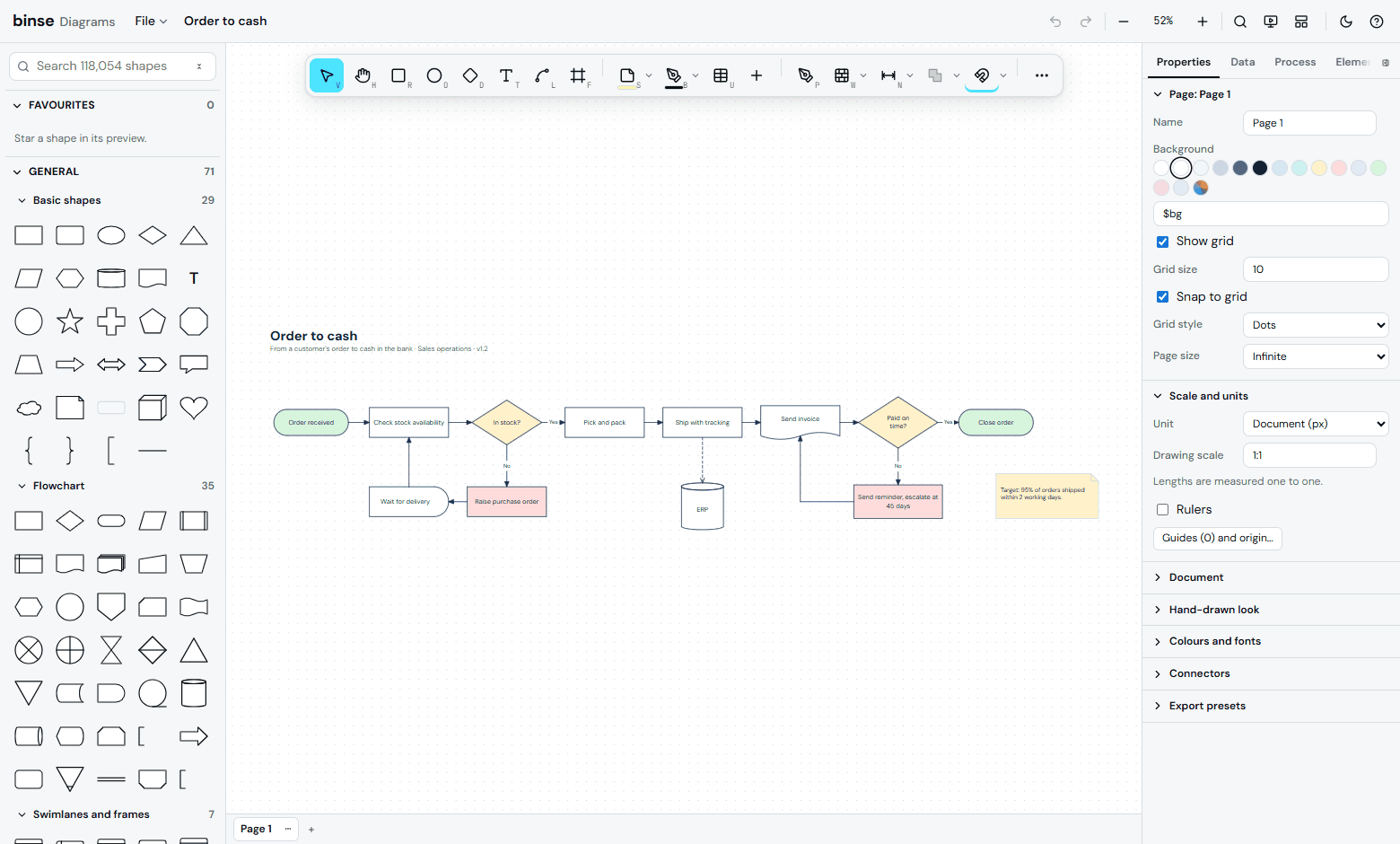Select the pointer selection tool

pos(327,75)
